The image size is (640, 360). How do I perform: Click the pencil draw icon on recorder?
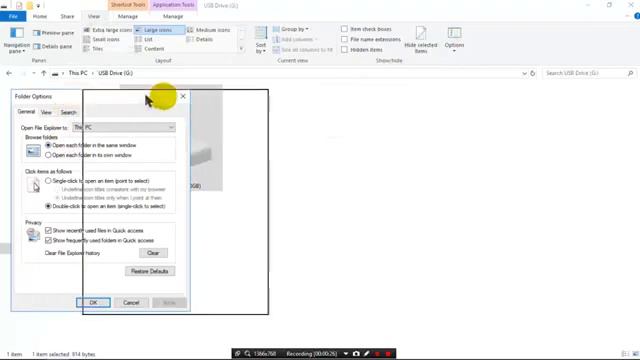(x=366, y=353)
